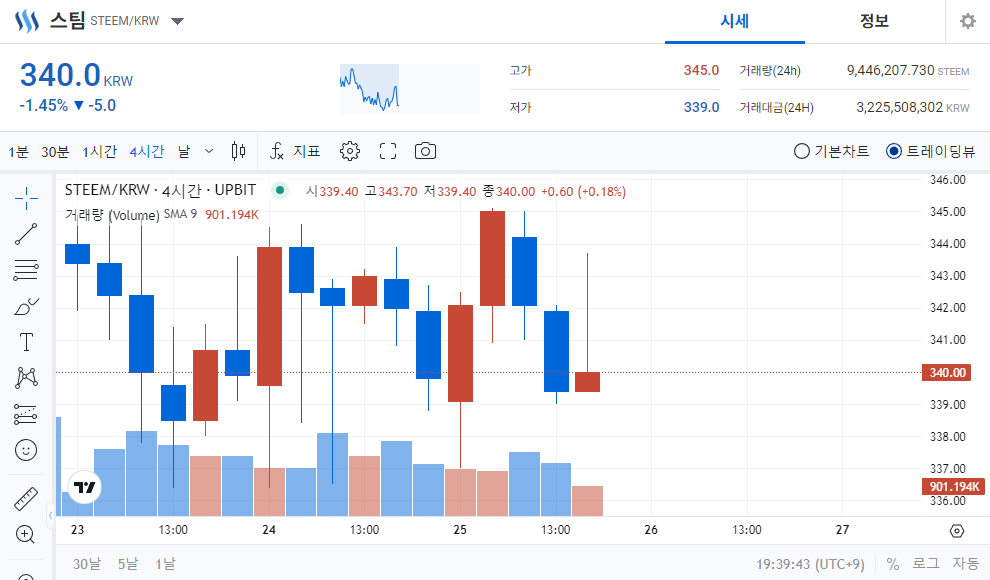Viewport: 990px width, 580px height.
Task: Click the TradingView logo badge
Action: [85, 487]
